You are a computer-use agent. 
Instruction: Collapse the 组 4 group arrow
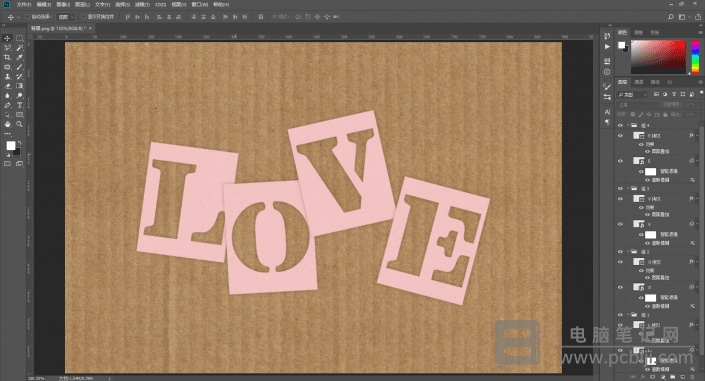[x=628, y=125]
